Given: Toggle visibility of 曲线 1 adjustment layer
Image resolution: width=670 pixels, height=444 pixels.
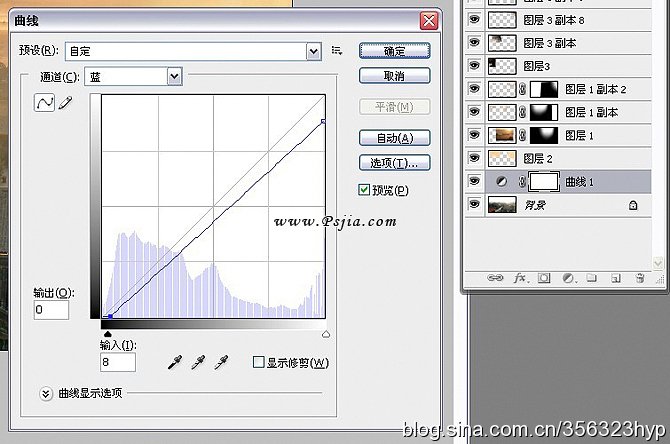Looking at the screenshot, I should click(x=474, y=181).
